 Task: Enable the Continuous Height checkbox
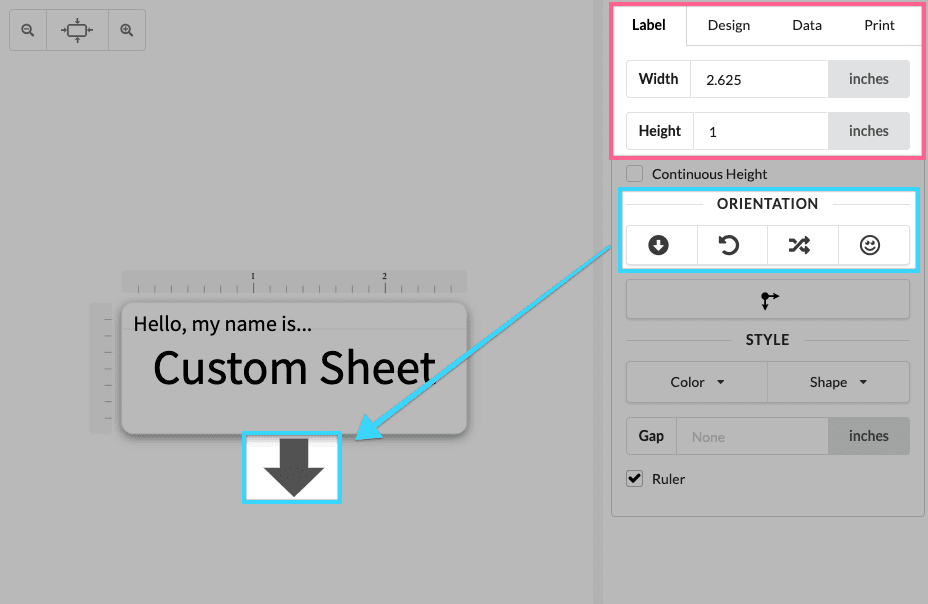(634, 173)
